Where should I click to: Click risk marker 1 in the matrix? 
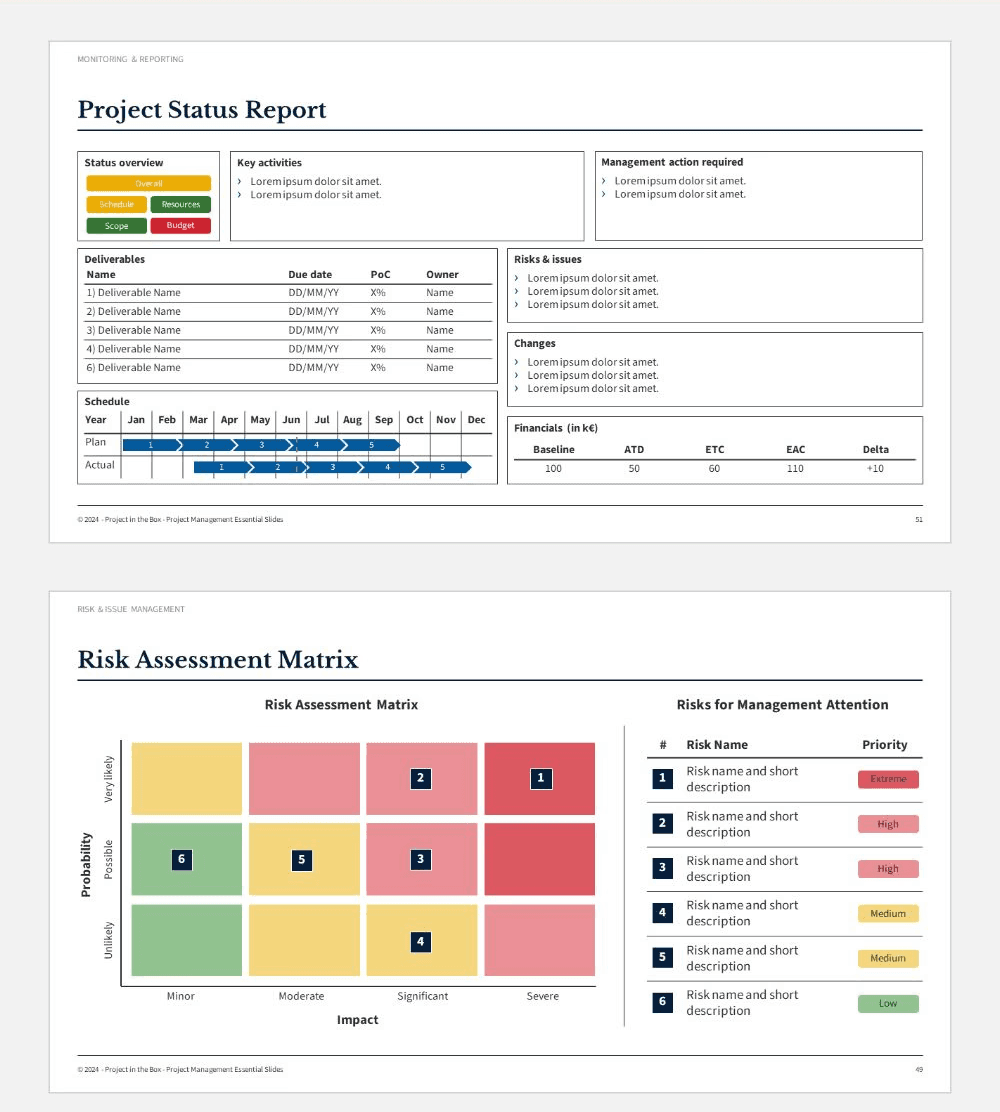540,778
